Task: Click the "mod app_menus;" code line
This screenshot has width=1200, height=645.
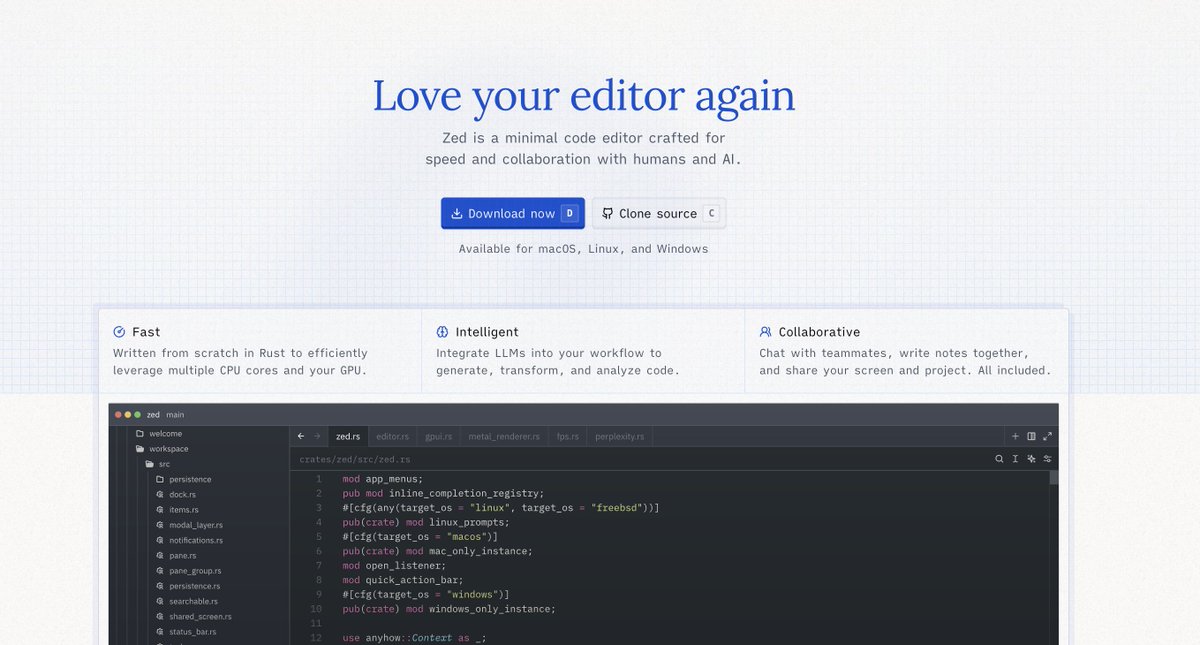Action: click(383, 479)
